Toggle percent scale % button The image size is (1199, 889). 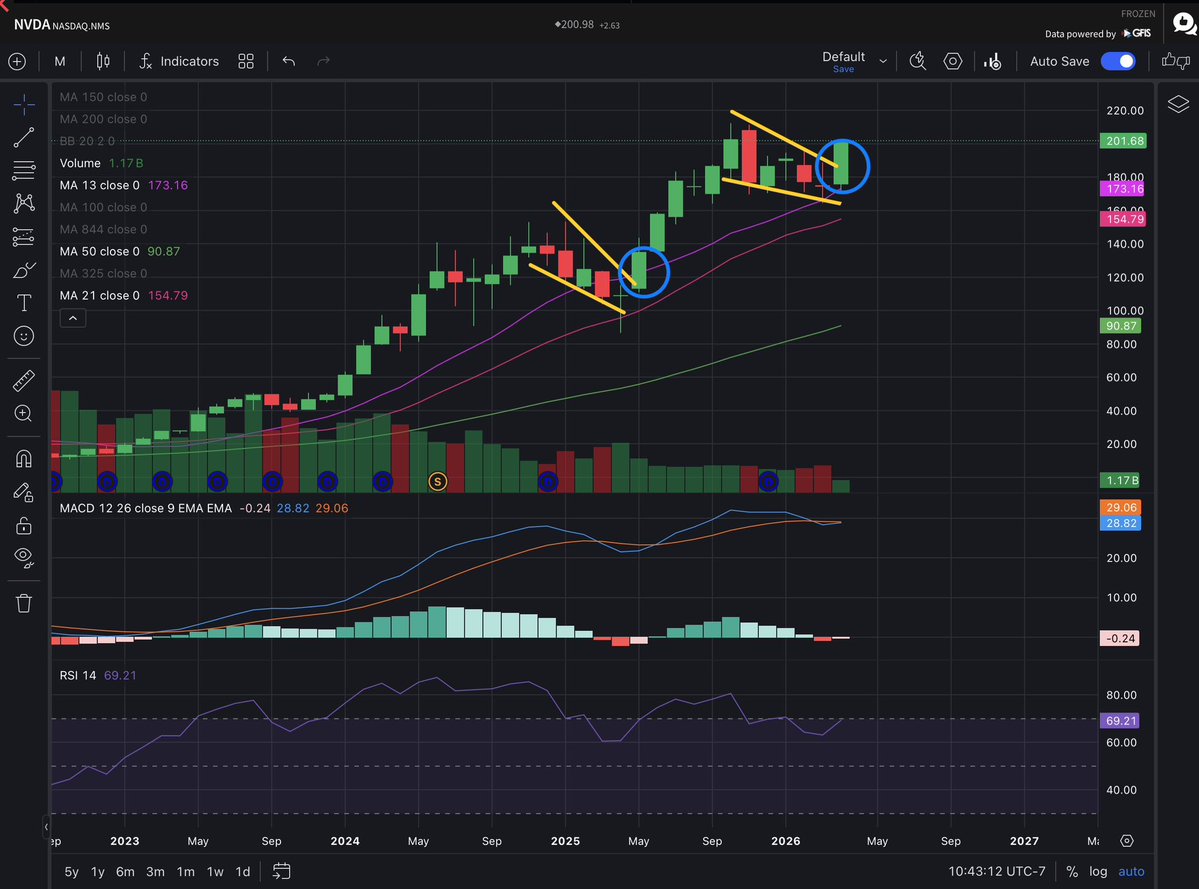pyautogui.click(x=1072, y=871)
